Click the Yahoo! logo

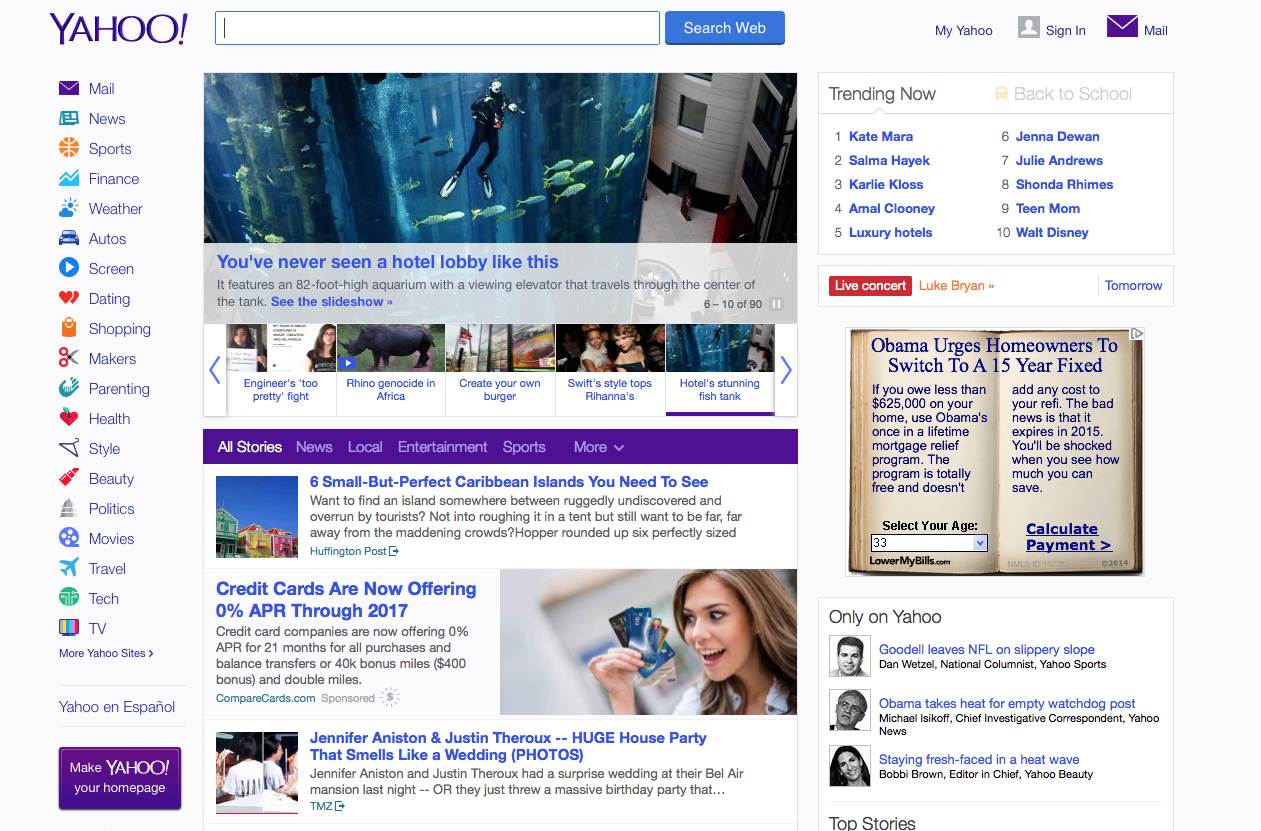tap(119, 29)
